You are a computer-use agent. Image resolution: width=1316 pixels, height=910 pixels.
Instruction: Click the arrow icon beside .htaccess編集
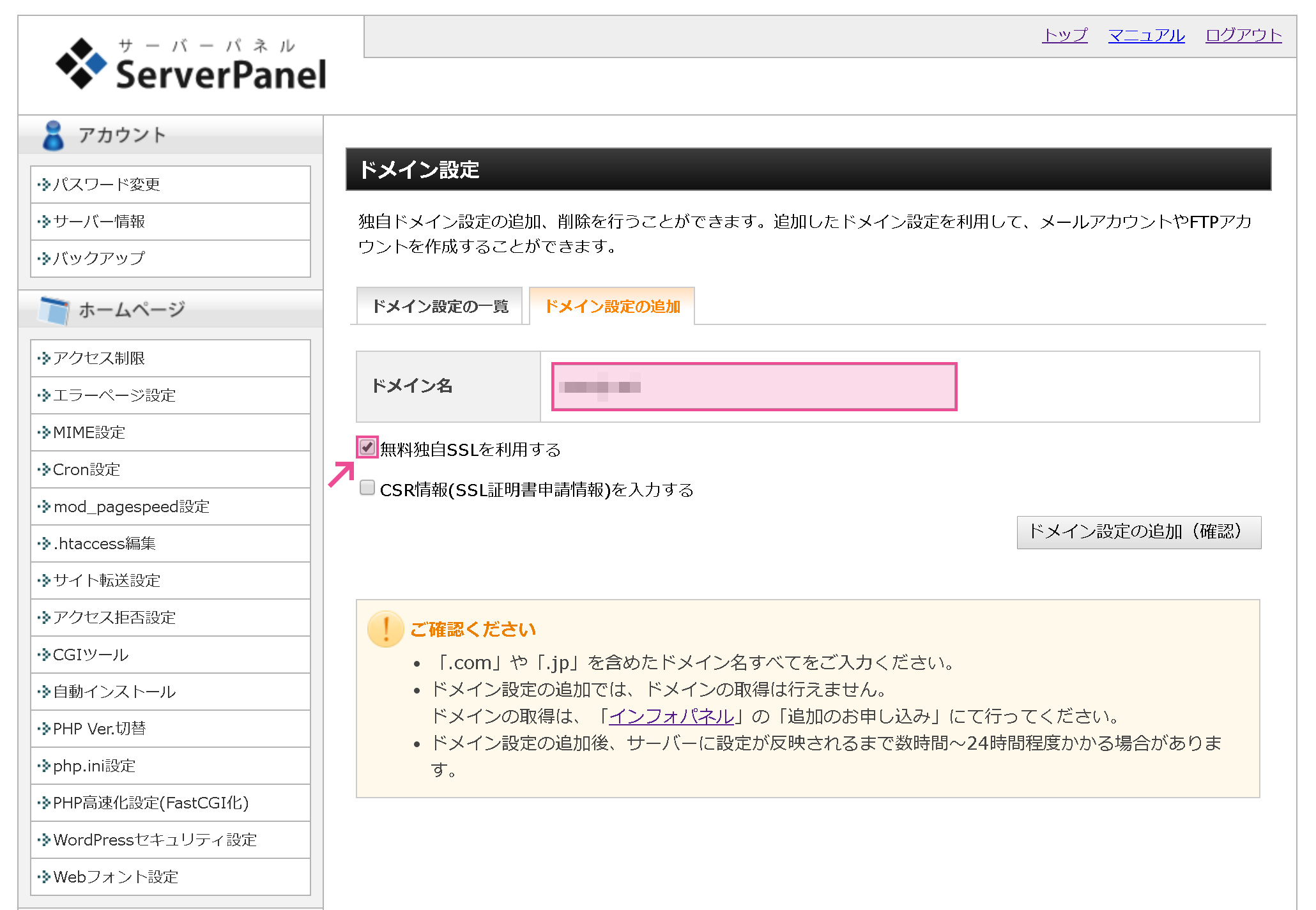pyautogui.click(x=43, y=543)
